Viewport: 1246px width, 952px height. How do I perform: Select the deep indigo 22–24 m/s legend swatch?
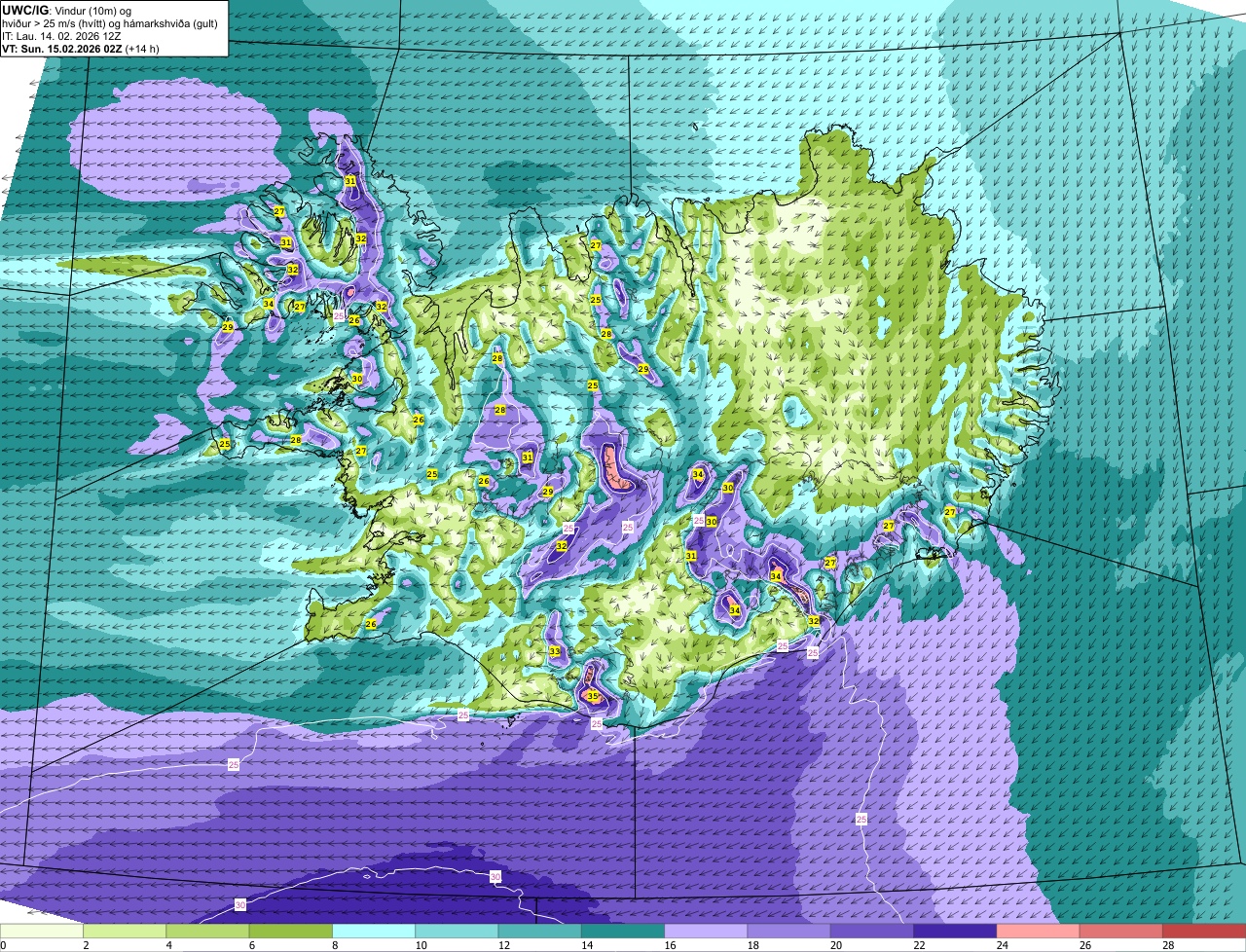[x=955, y=931]
